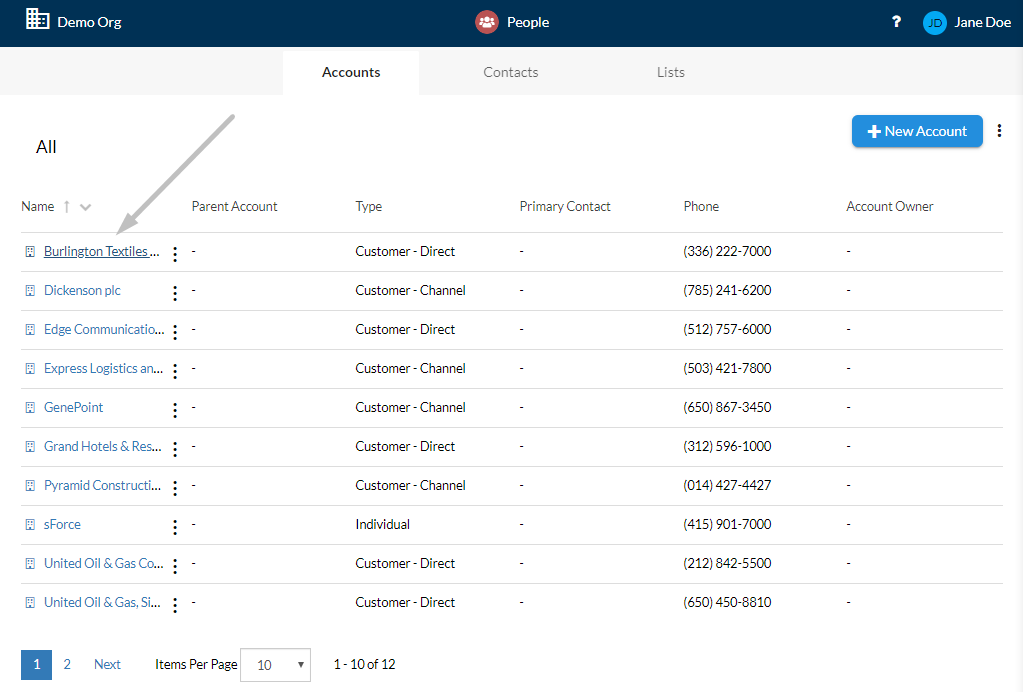
Task: Switch to the Lists tab
Action: point(671,72)
